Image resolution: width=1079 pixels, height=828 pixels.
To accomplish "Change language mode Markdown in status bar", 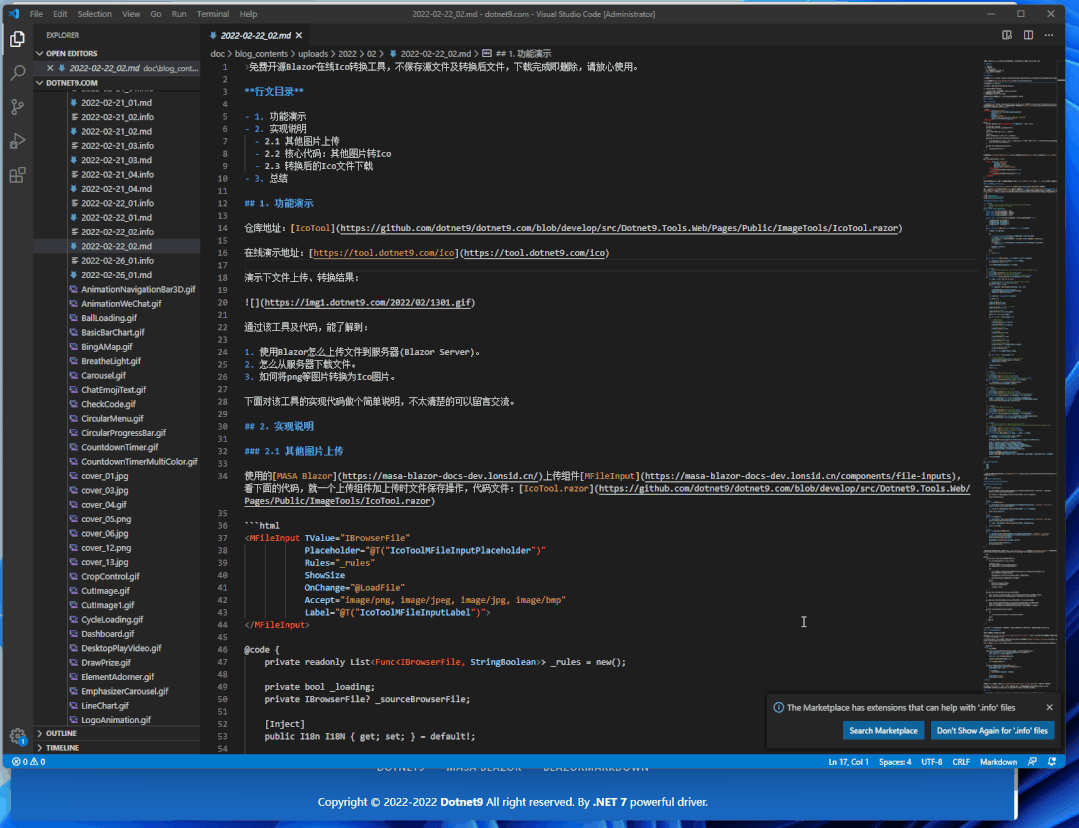I will pos(998,762).
